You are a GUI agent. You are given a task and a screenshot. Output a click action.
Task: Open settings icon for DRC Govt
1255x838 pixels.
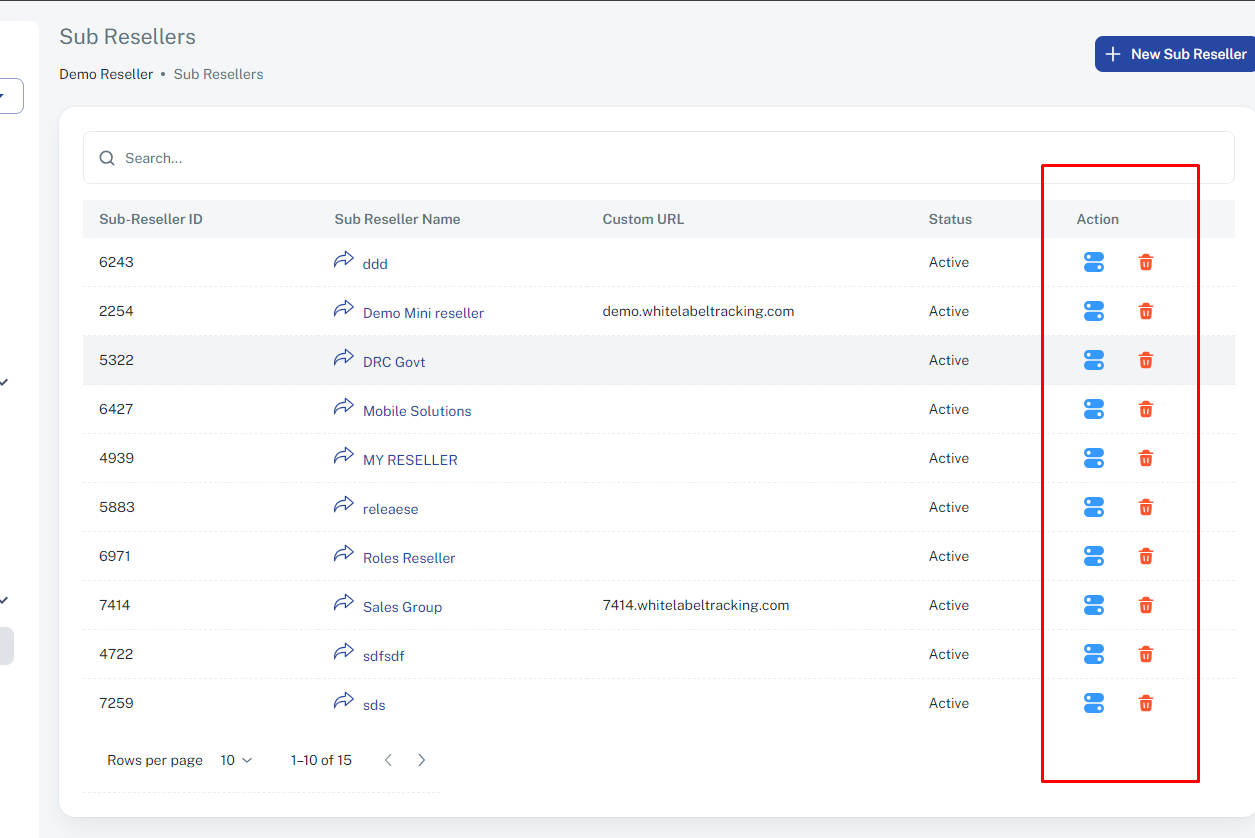point(1094,360)
